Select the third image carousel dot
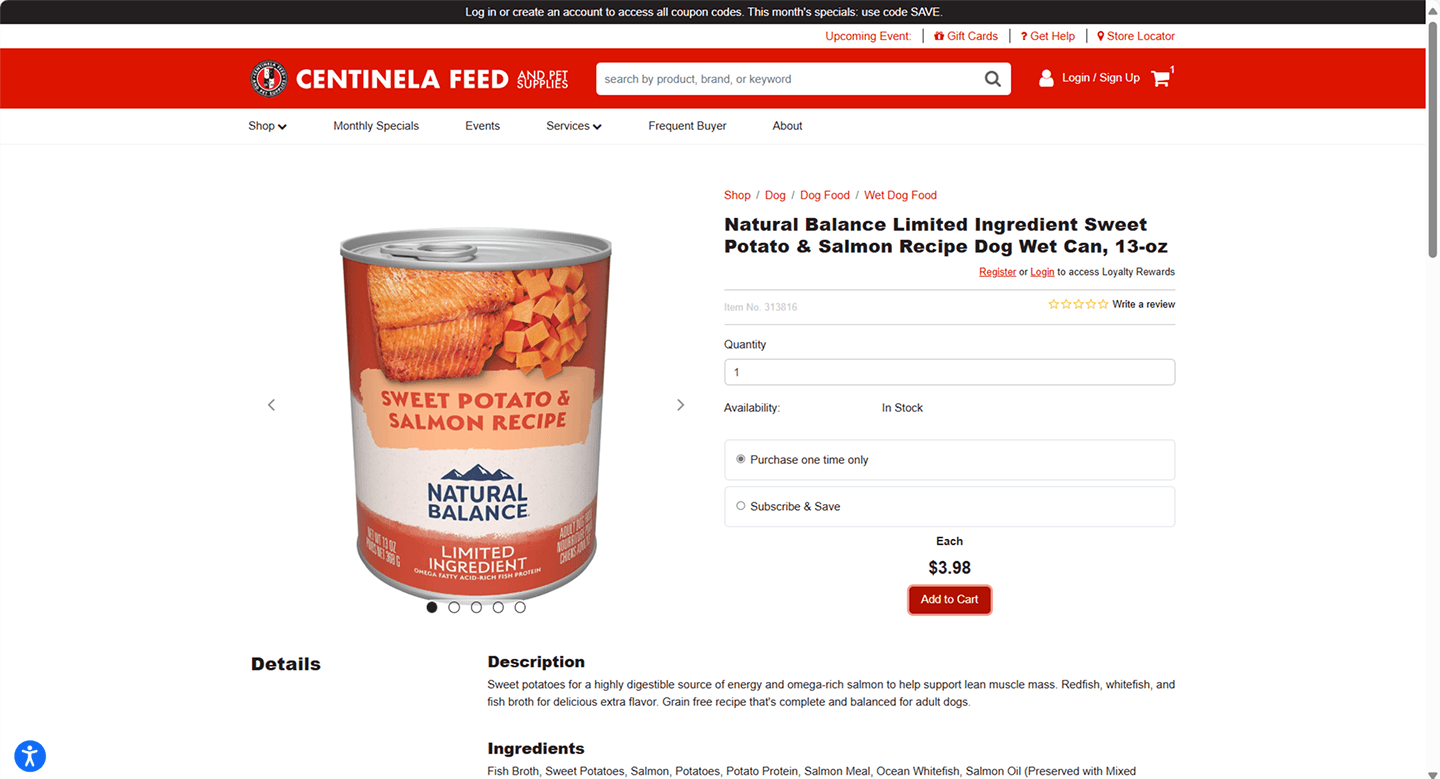1440x779 pixels. coord(476,607)
